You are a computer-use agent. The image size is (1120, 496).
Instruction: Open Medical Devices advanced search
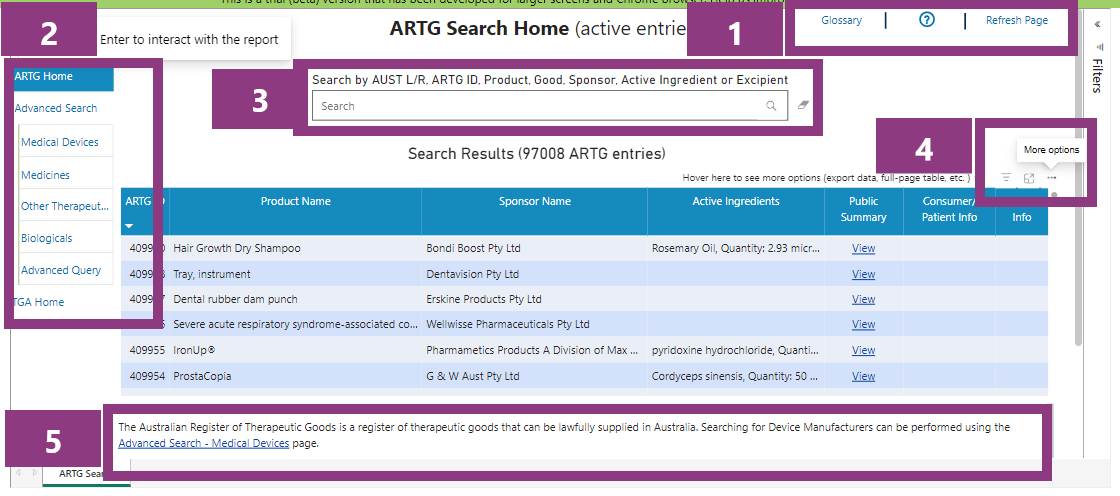click(60, 142)
